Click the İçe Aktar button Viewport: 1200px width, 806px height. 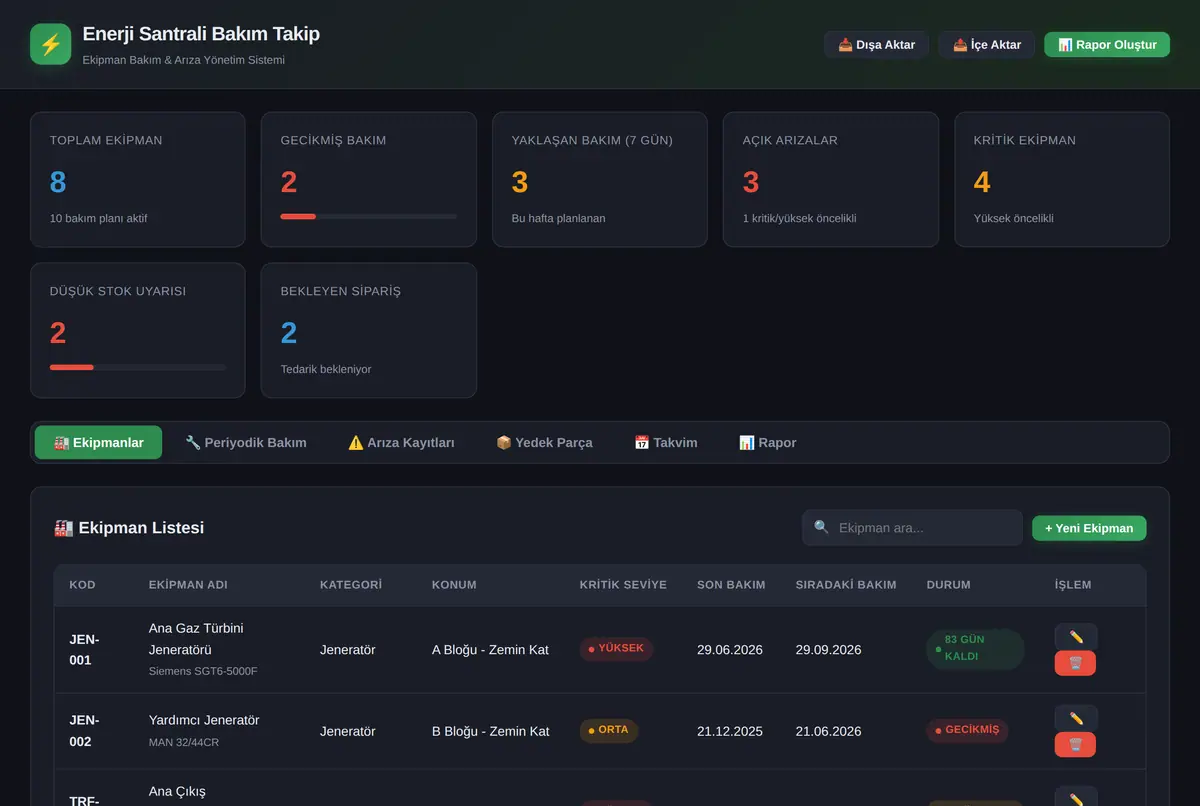pos(987,44)
